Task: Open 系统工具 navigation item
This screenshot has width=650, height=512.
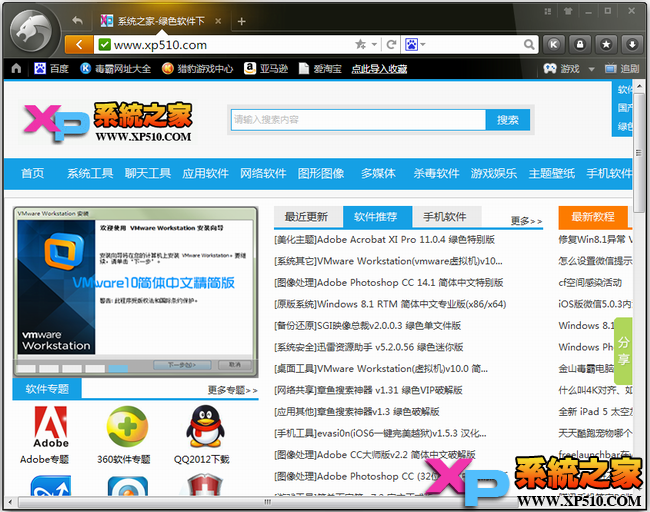Action: point(90,173)
